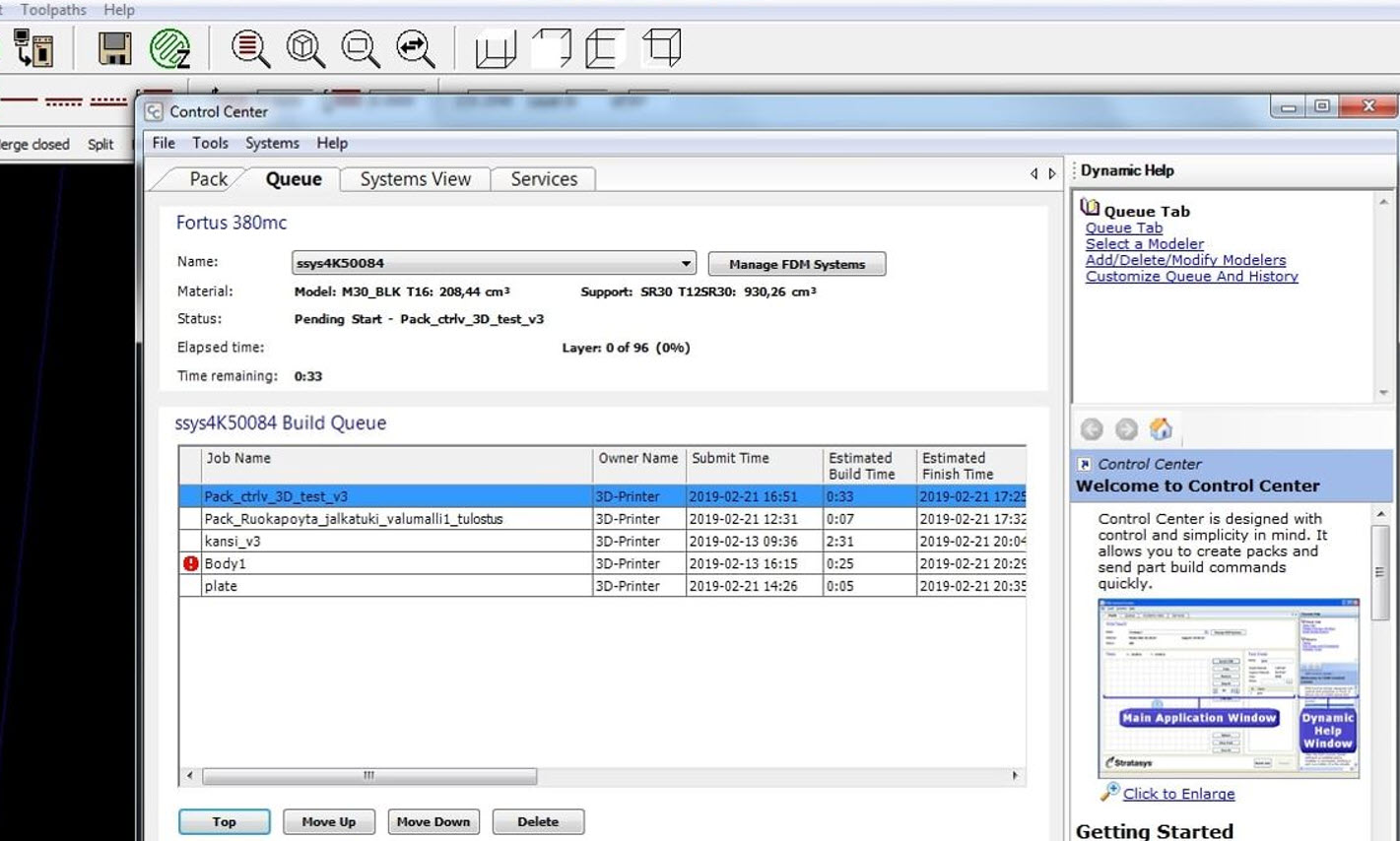Click the Welcome help pane scrollbar thumb
The image size is (1400, 841).
coord(1380,572)
